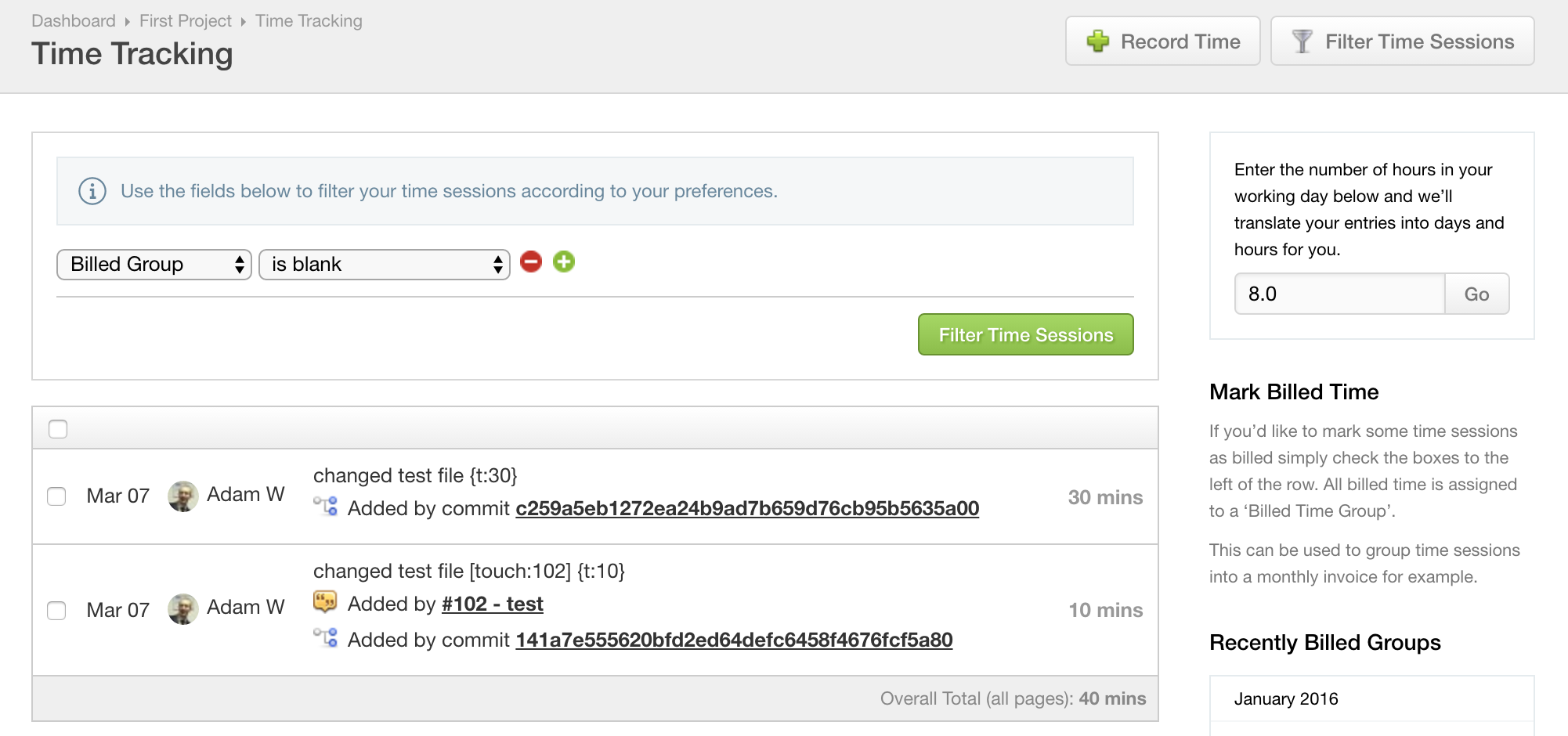
Task: Go to Dashboard breadcrumb
Action: [x=74, y=21]
